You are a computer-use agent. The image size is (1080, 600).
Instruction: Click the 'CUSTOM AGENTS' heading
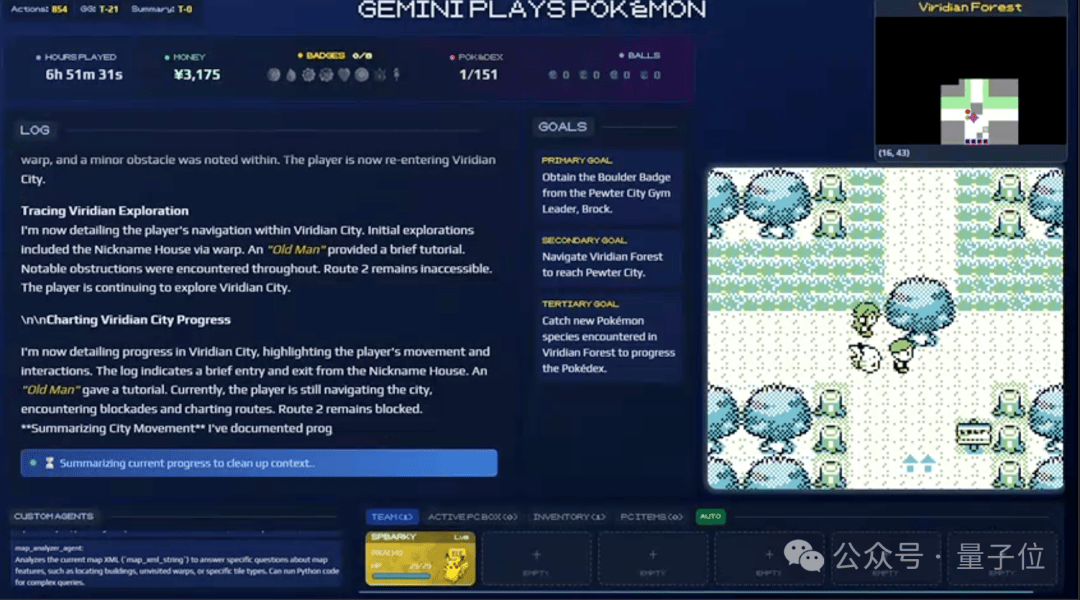coord(54,516)
